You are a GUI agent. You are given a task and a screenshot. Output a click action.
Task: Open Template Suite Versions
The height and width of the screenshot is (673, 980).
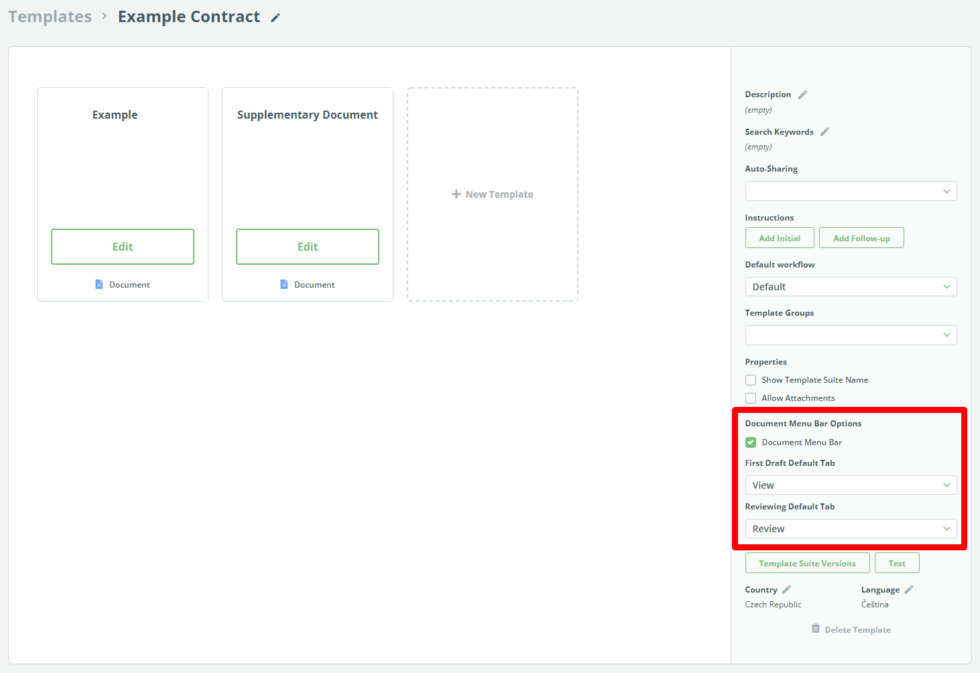(807, 564)
